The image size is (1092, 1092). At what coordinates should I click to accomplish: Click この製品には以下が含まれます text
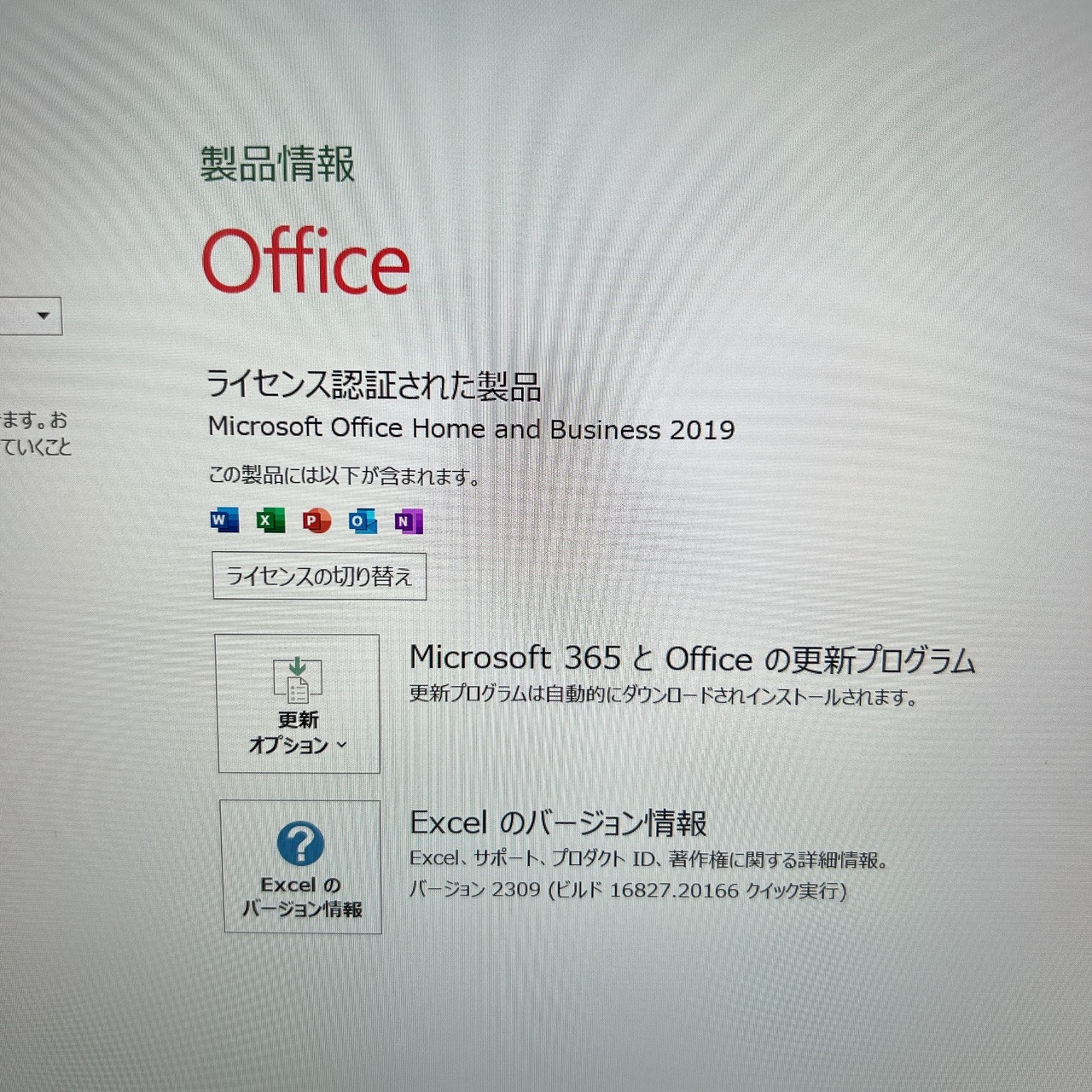click(344, 476)
